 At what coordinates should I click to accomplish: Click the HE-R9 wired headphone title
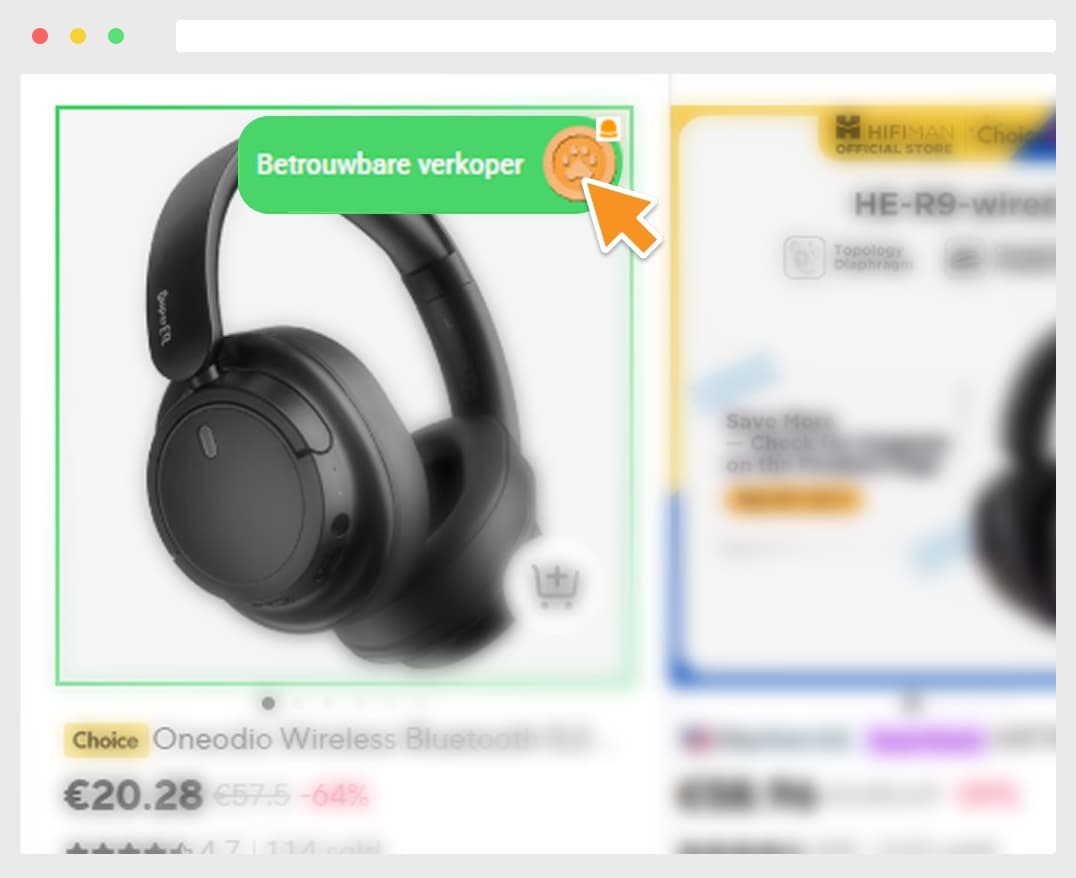pos(954,204)
